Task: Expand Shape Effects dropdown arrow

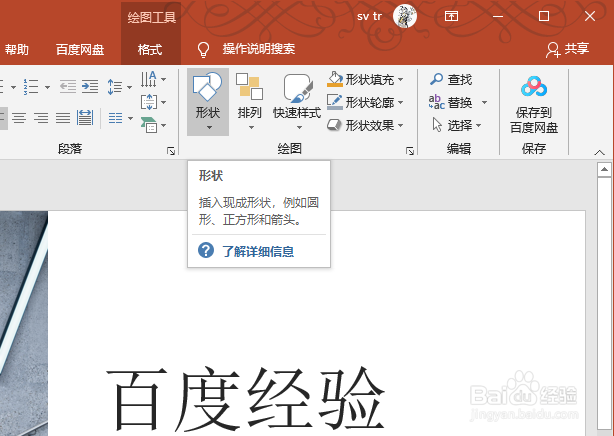Action: [401, 126]
